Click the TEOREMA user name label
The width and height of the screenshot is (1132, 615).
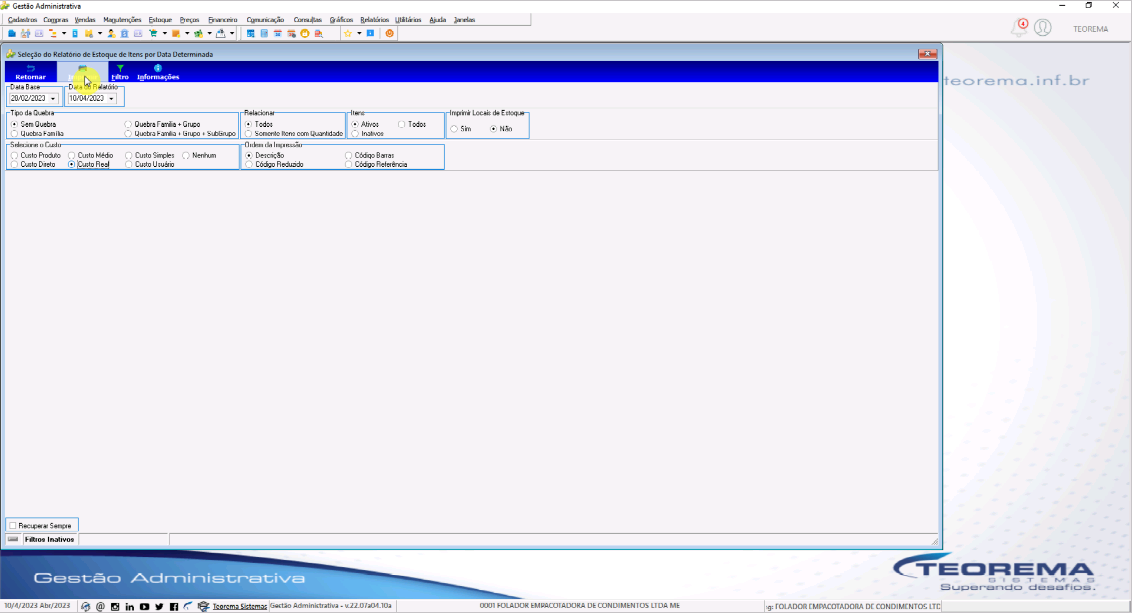coord(1090,29)
